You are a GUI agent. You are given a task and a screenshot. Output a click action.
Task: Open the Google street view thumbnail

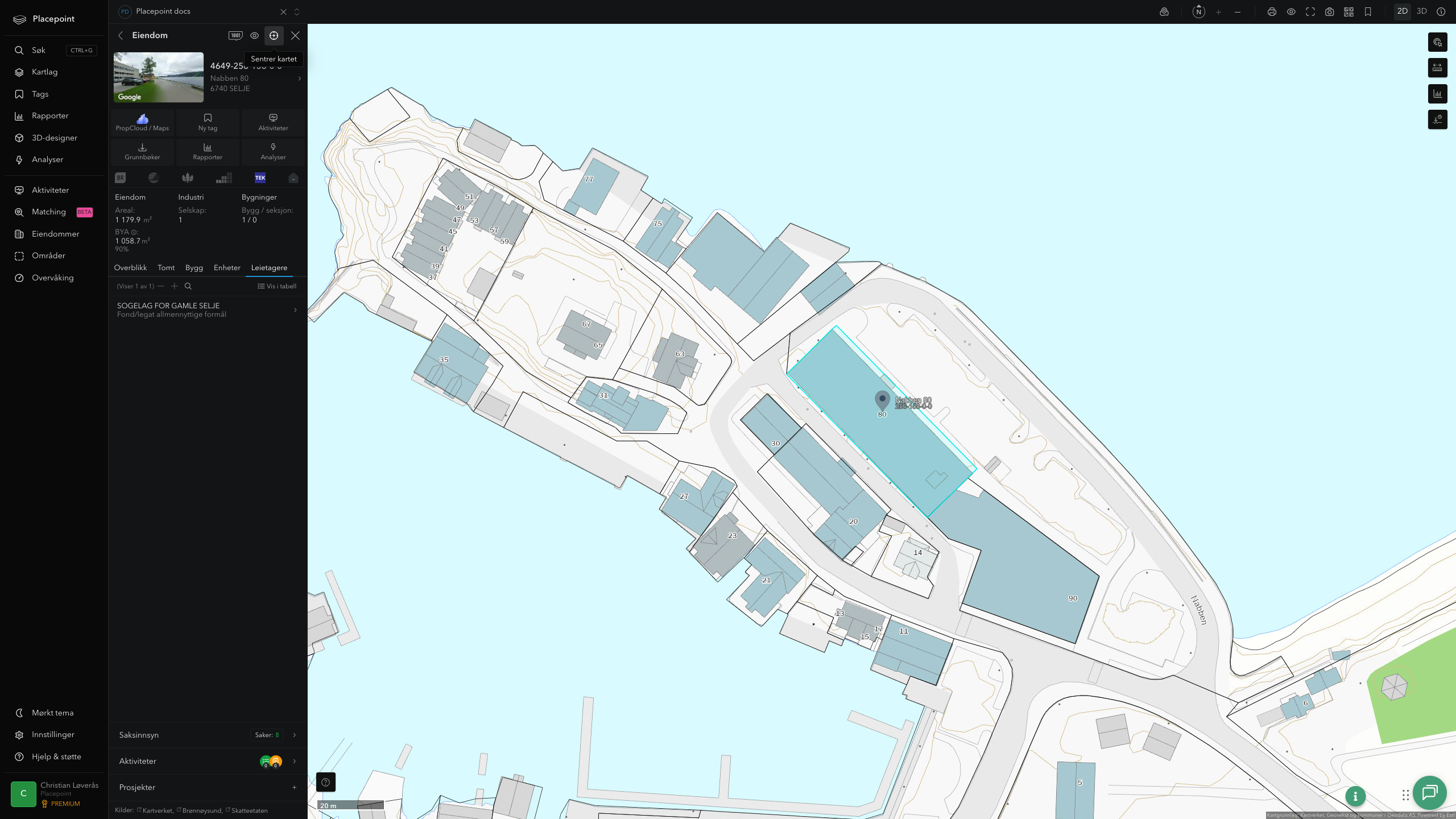tap(159, 77)
